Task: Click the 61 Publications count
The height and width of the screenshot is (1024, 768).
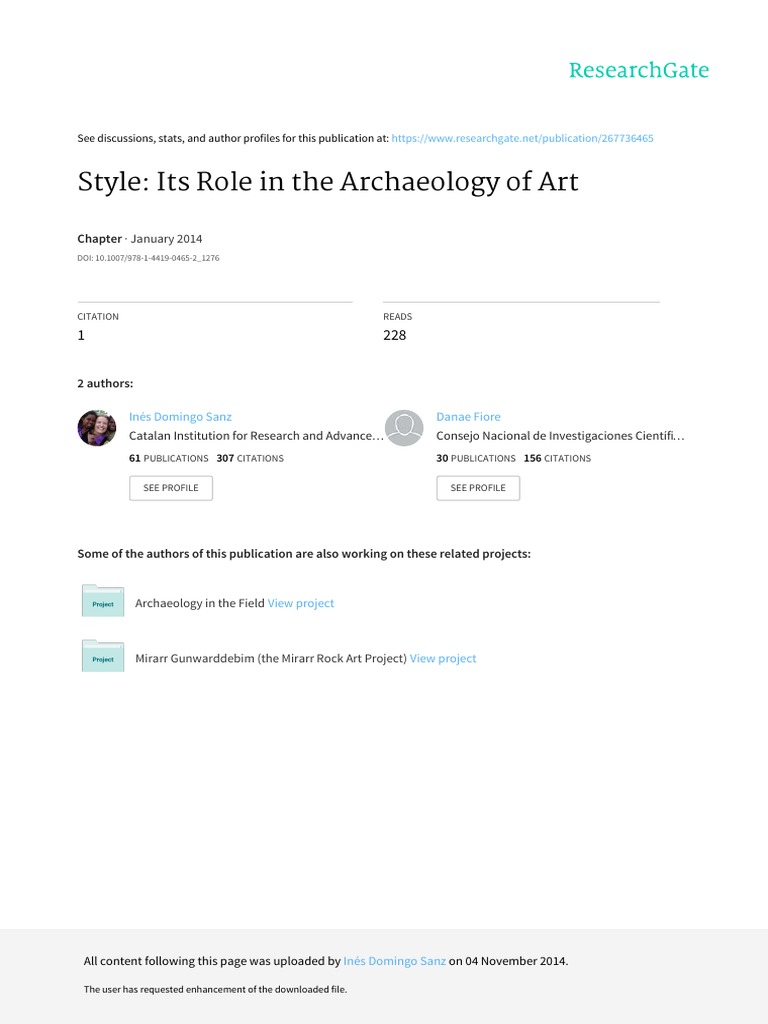Action: tap(169, 458)
